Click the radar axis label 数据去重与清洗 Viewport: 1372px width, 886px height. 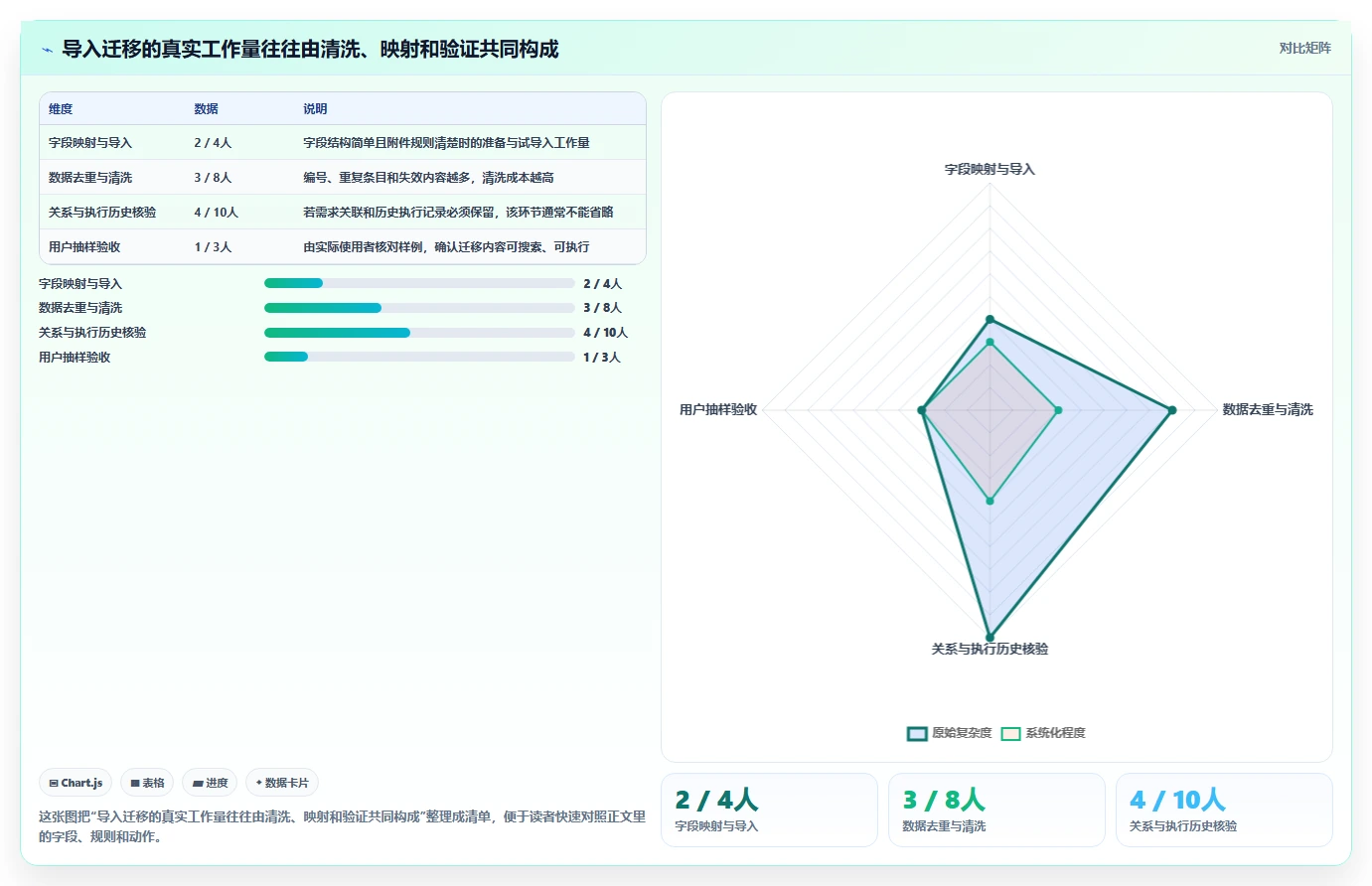point(1268,409)
